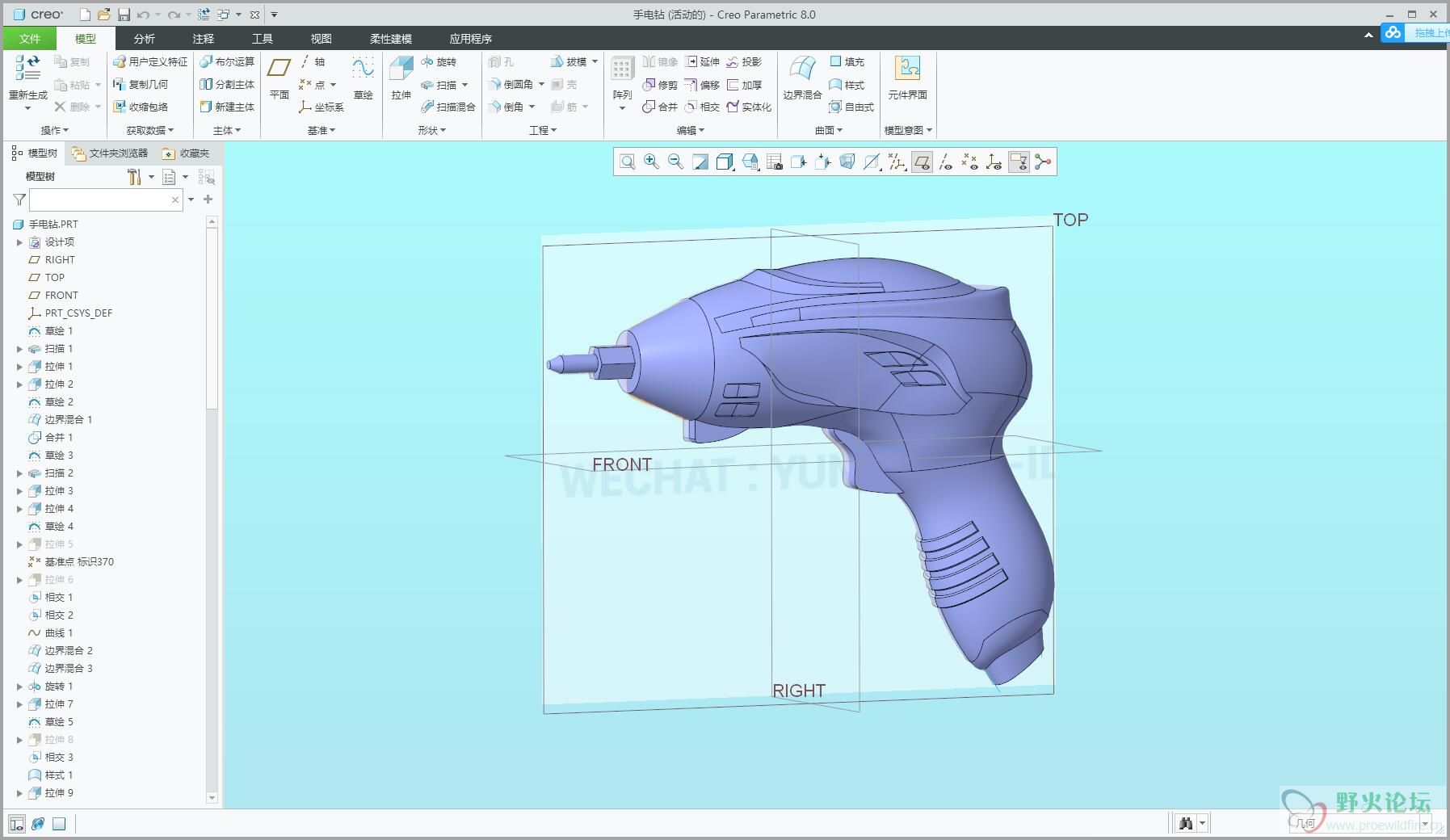Click the Sketch (草绘) tool icon
Viewport: 1450px width, 840px height.
click(x=364, y=68)
